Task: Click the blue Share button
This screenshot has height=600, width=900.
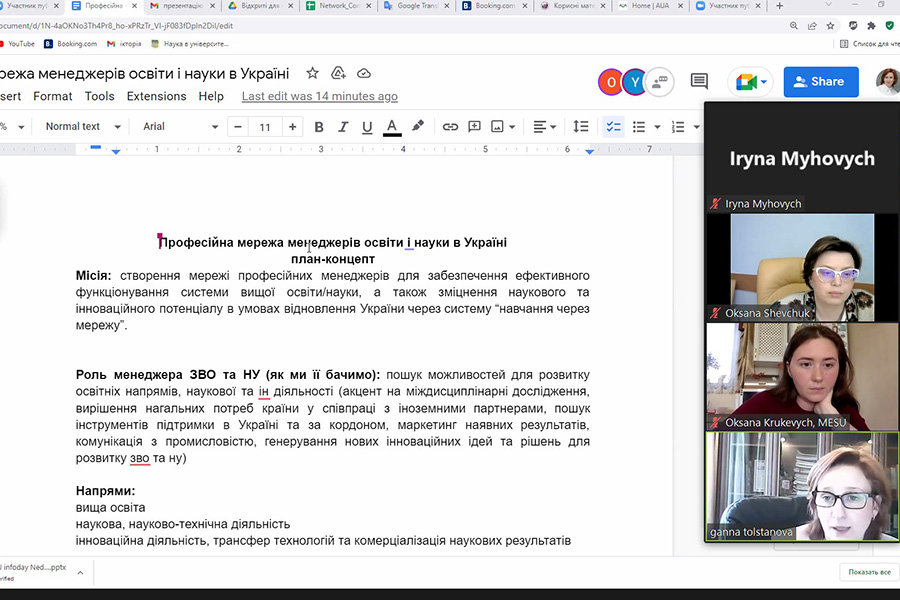Action: (821, 82)
